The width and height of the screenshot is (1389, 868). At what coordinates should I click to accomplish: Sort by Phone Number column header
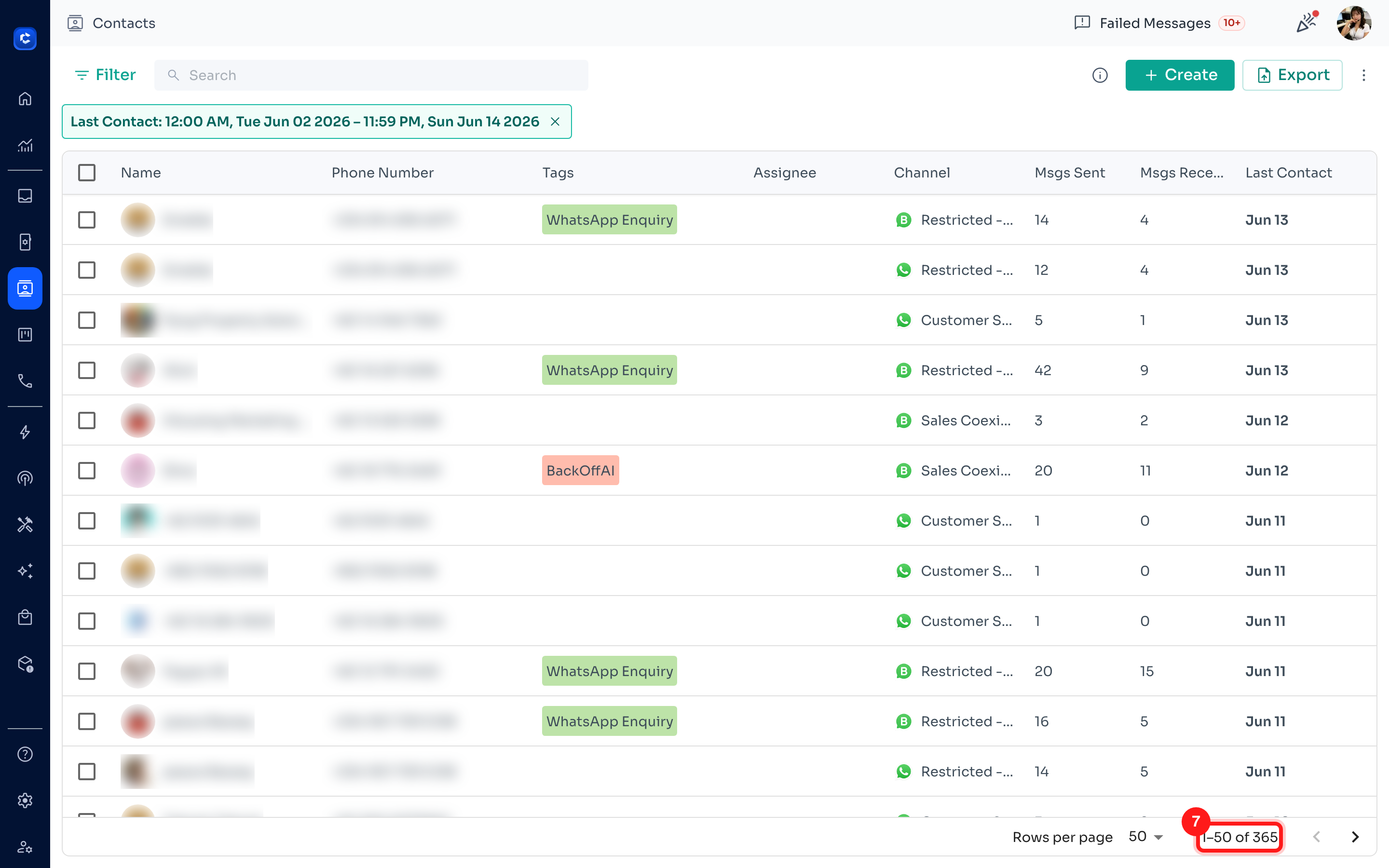pyautogui.click(x=382, y=173)
